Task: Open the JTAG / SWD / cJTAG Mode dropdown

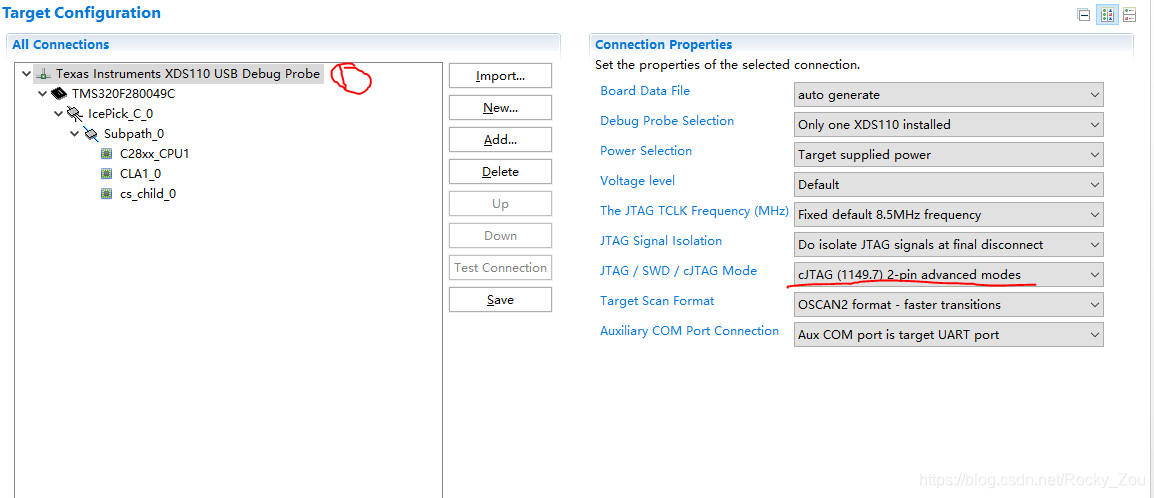Action: (x=949, y=274)
